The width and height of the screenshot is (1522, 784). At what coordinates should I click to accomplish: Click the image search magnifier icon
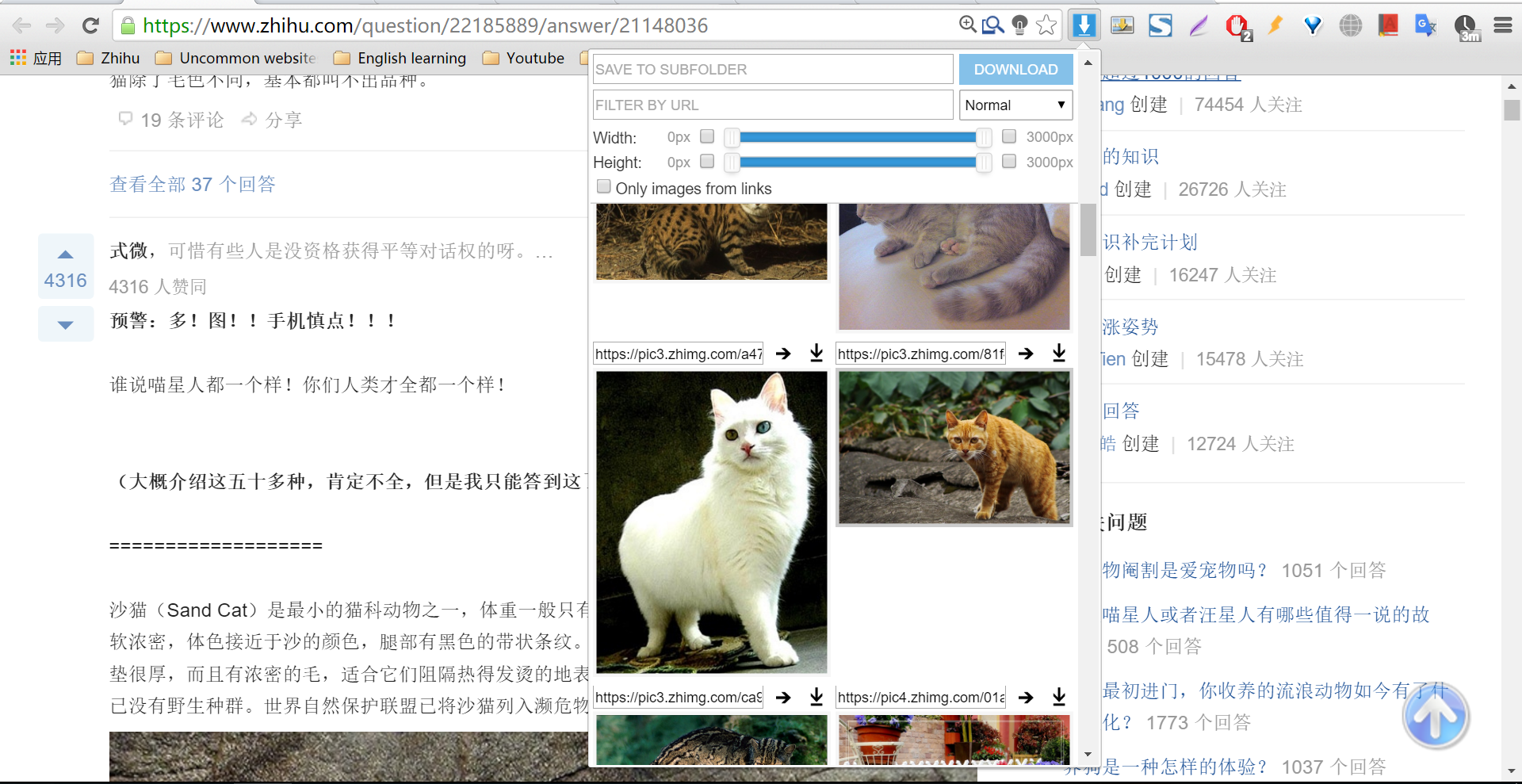click(x=993, y=25)
